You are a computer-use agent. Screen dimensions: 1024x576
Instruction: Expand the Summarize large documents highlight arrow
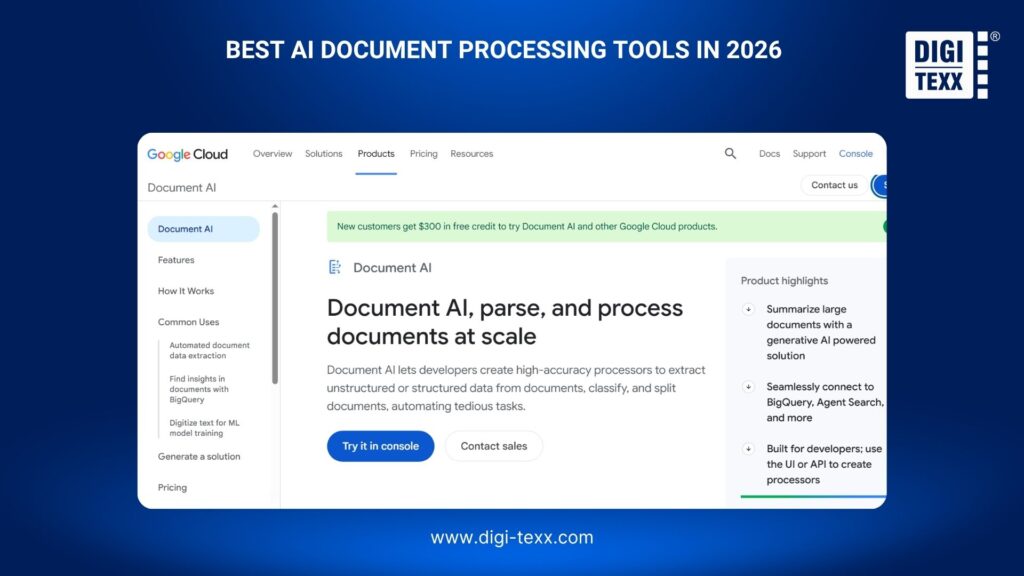(748, 310)
